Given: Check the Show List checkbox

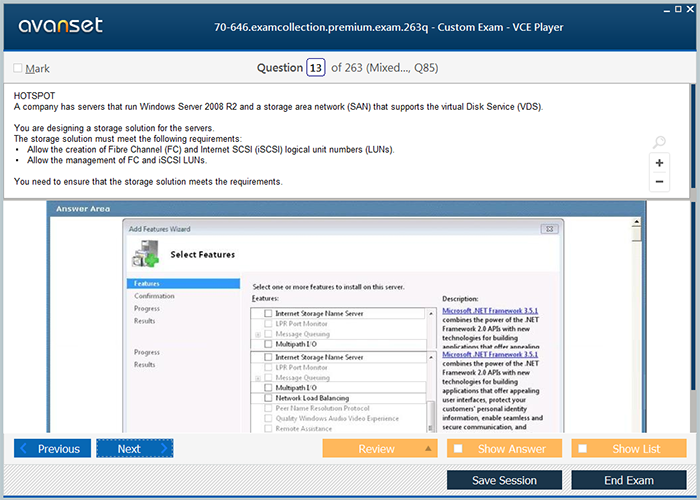Looking at the screenshot, I should 583,449.
